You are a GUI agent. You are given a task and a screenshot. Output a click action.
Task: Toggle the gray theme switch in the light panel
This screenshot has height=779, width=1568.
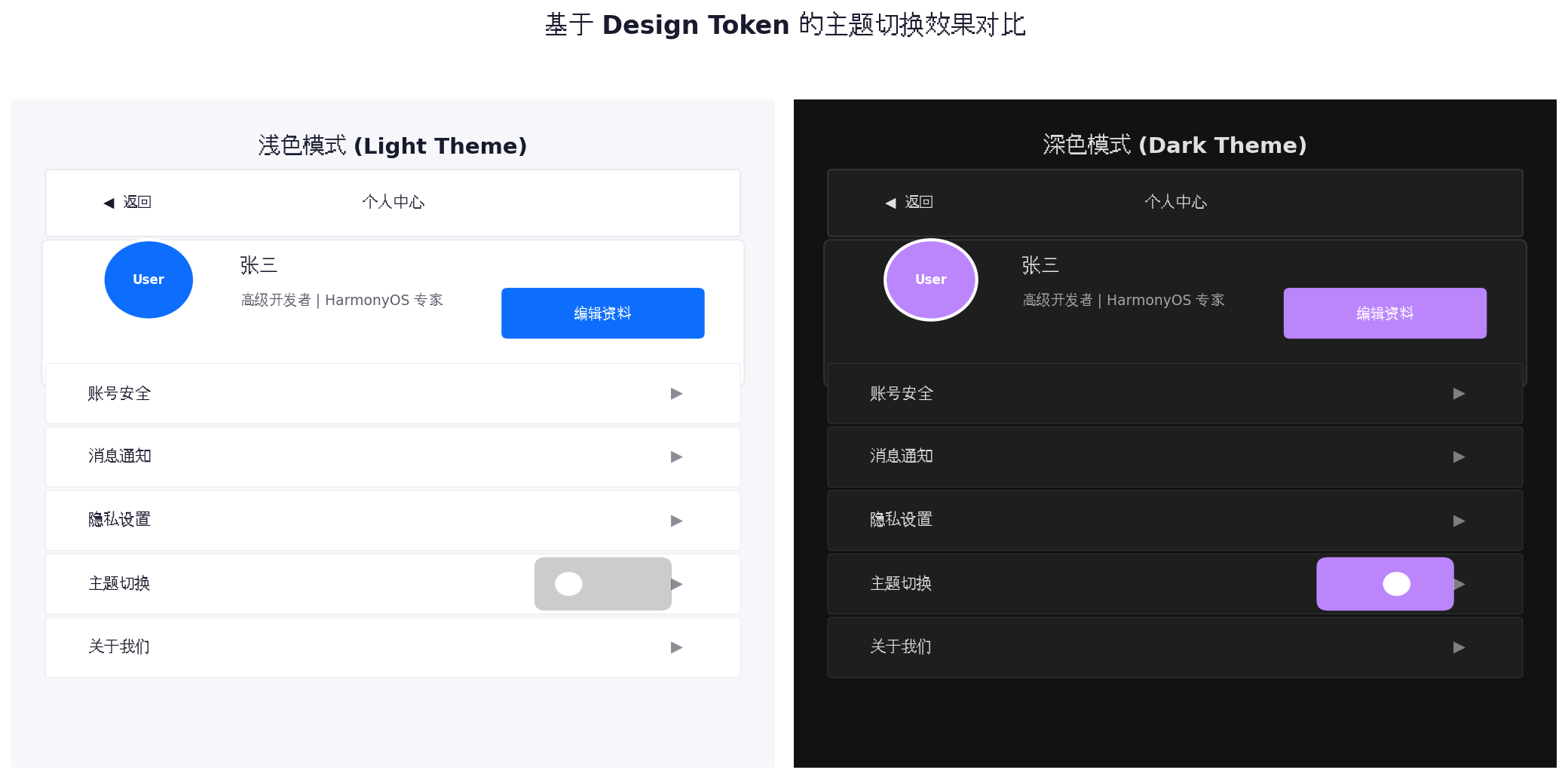[x=602, y=584]
